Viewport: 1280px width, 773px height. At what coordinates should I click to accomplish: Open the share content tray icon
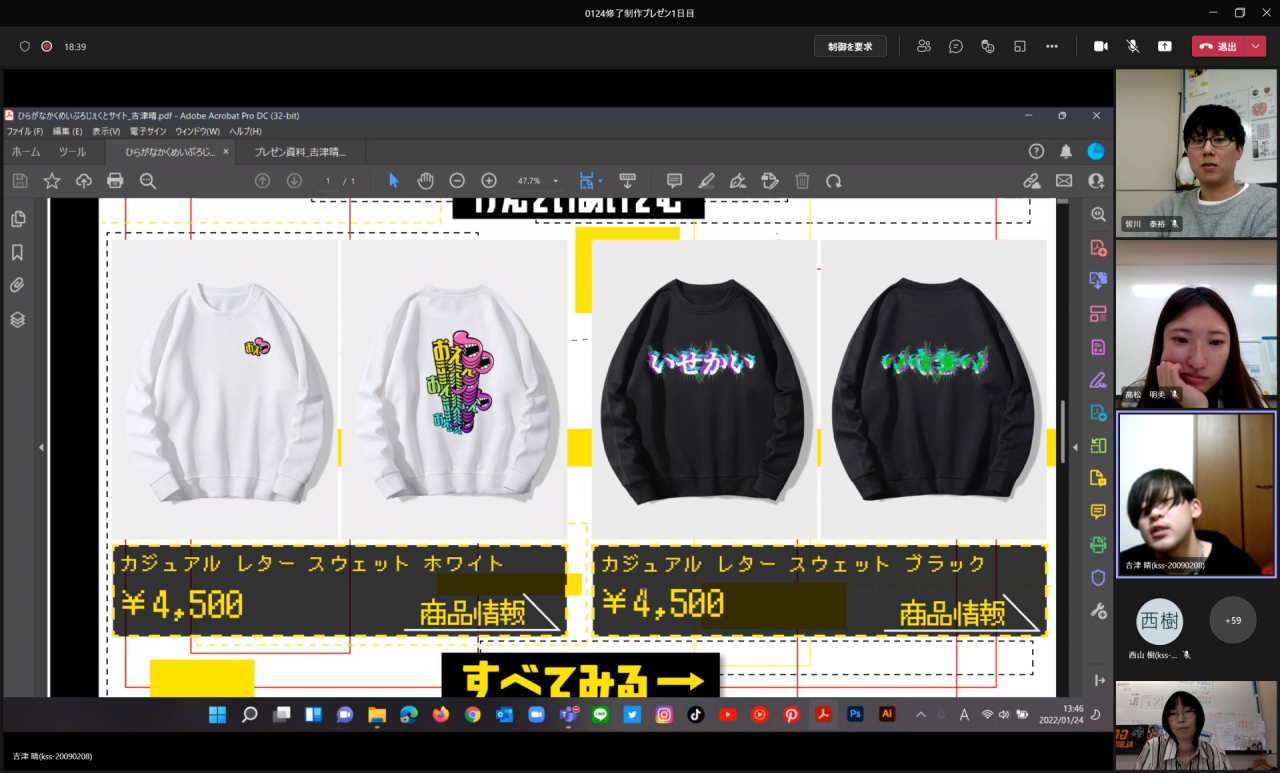point(1165,46)
